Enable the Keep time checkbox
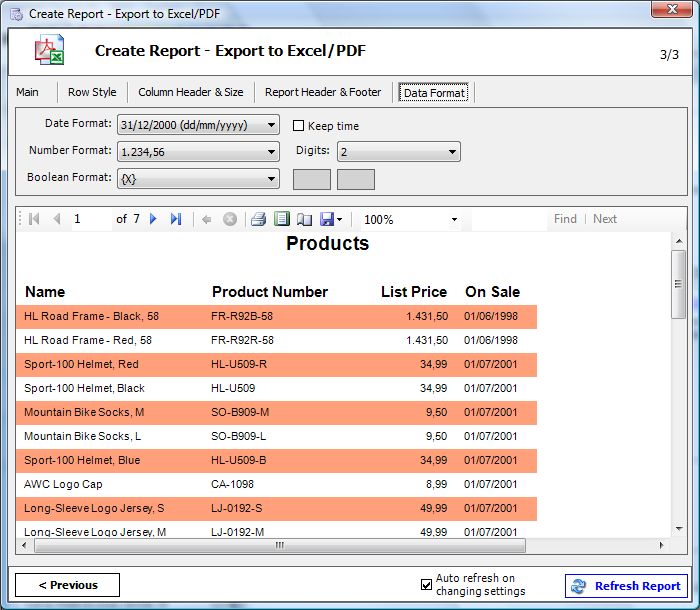The width and height of the screenshot is (700, 610). tap(298, 125)
